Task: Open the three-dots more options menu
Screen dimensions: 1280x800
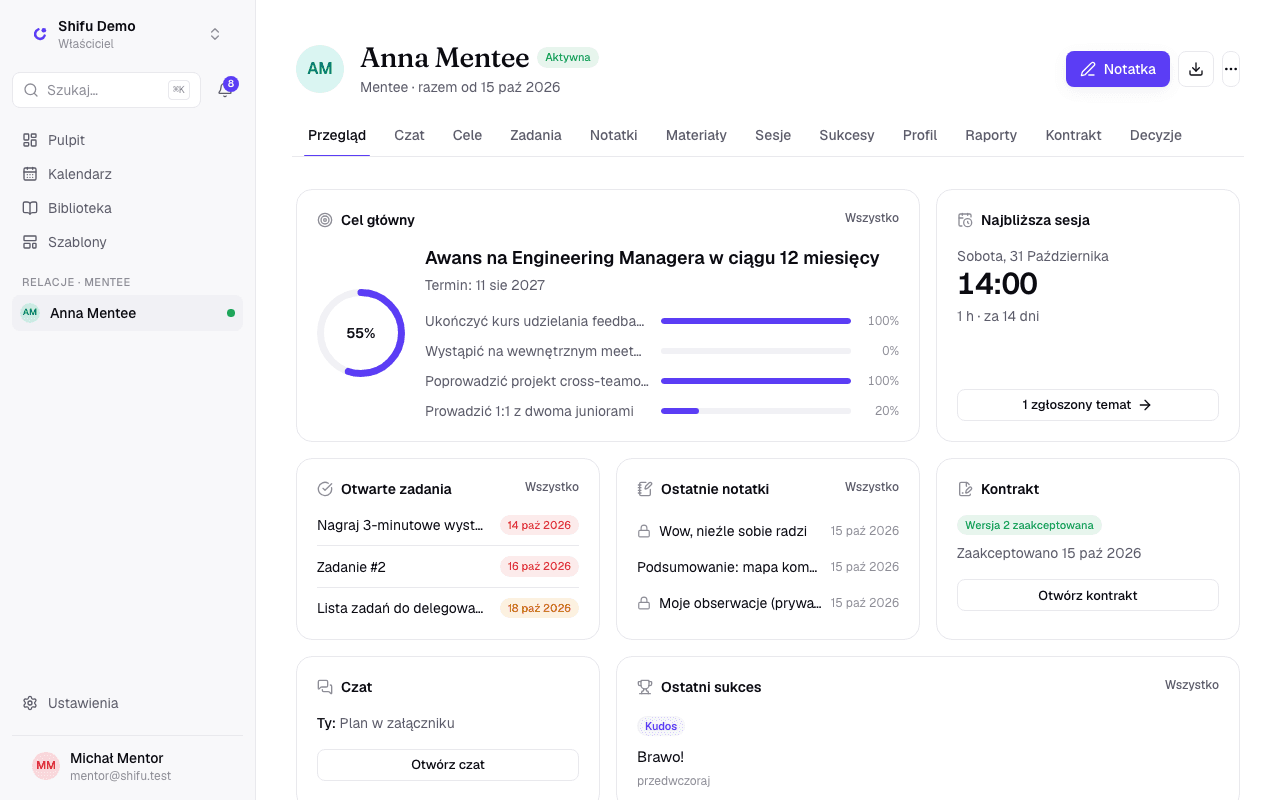Action: (1231, 69)
